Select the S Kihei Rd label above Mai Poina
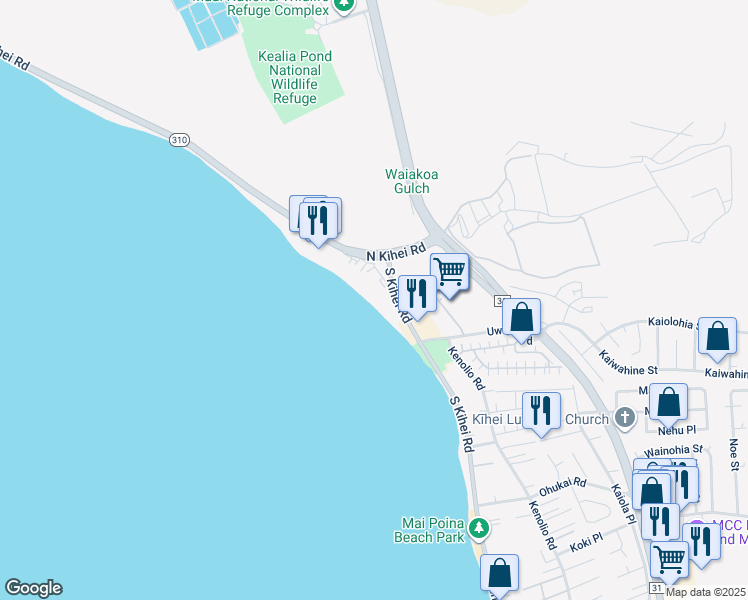The image size is (748, 600). point(462,424)
